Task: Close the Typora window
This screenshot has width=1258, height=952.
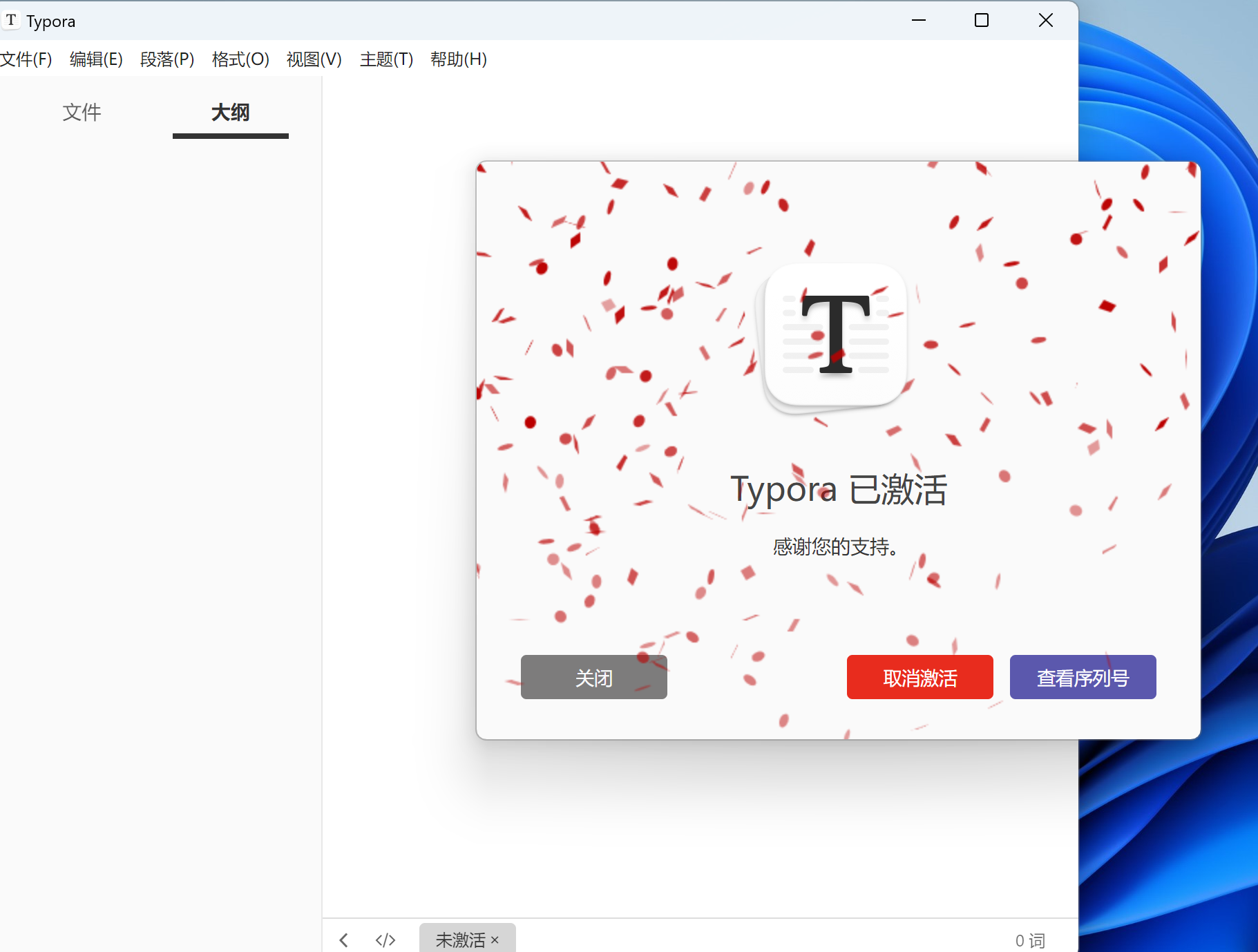Action: 1046,21
